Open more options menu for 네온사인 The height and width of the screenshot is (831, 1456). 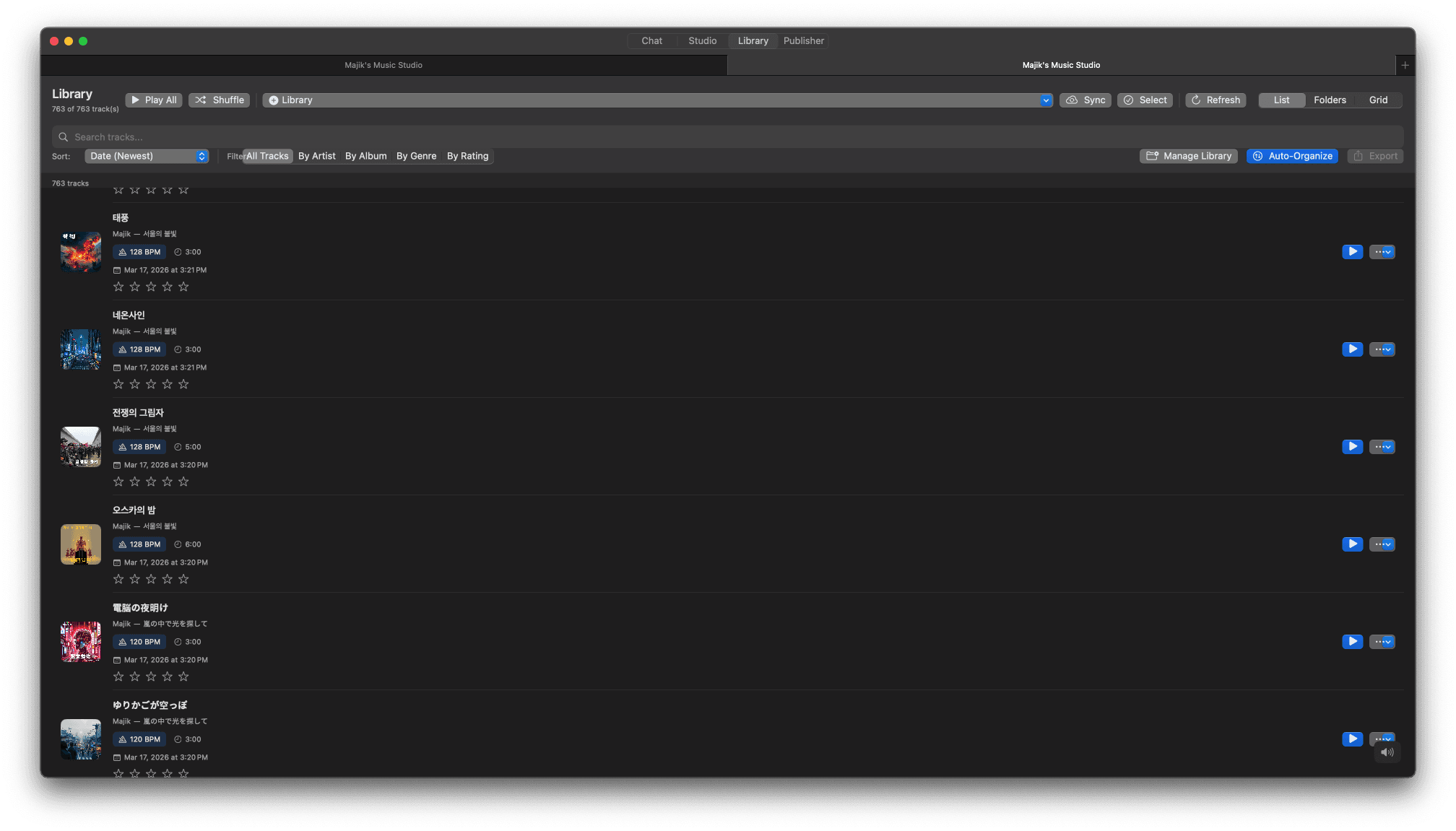pyautogui.click(x=1382, y=349)
